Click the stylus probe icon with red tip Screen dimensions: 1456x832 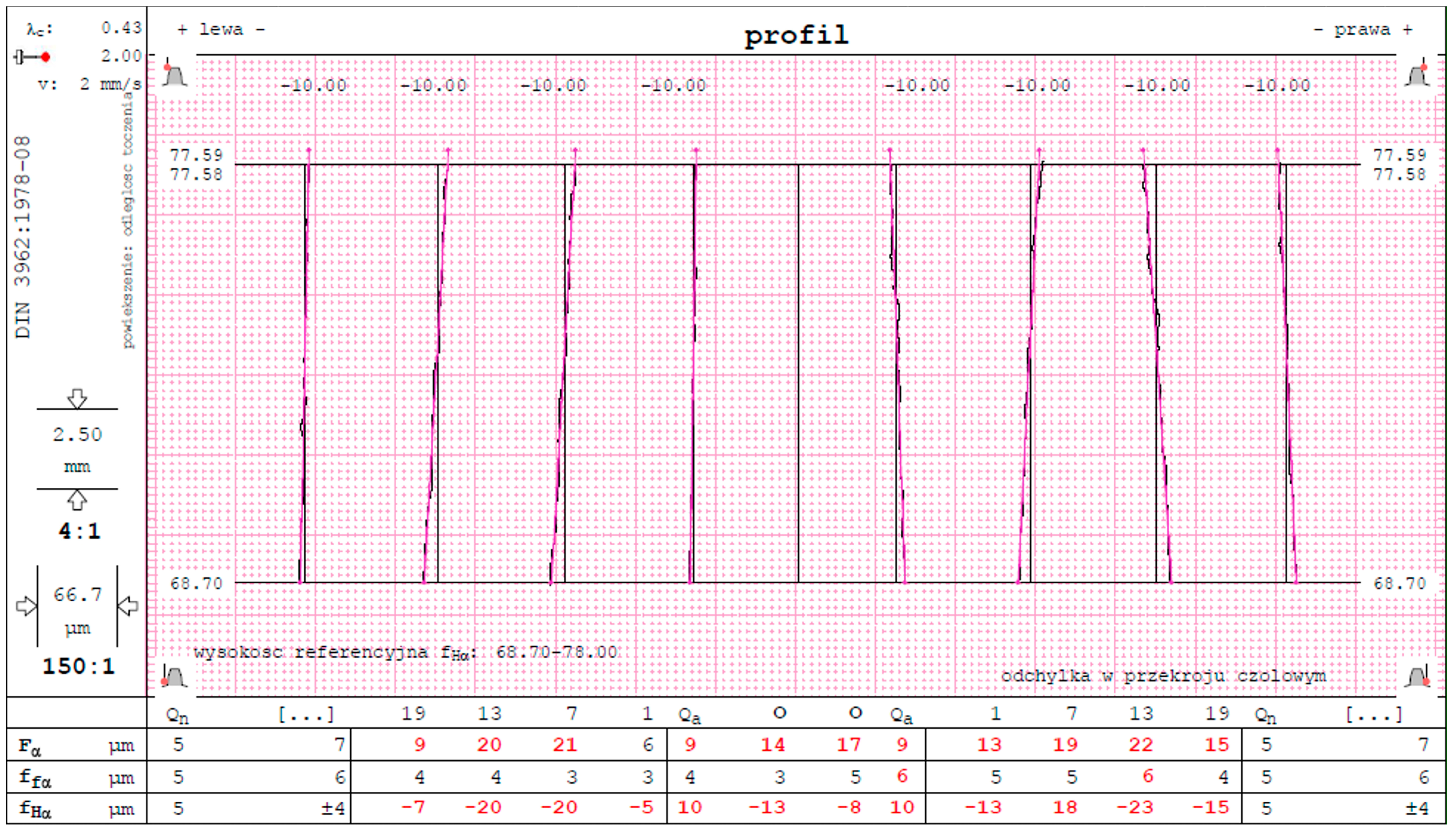click(32, 57)
